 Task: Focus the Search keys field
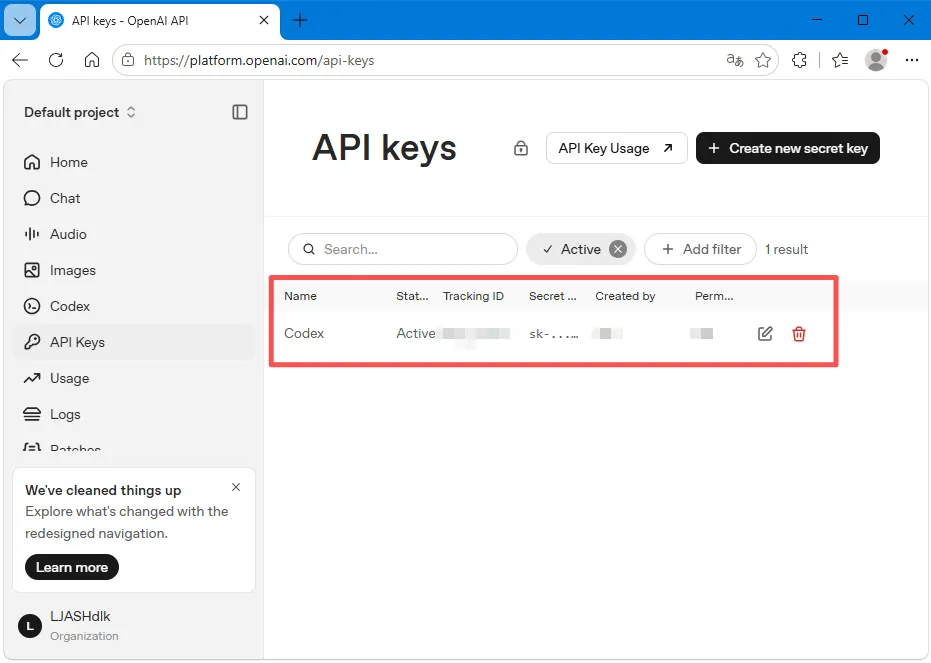coord(403,249)
